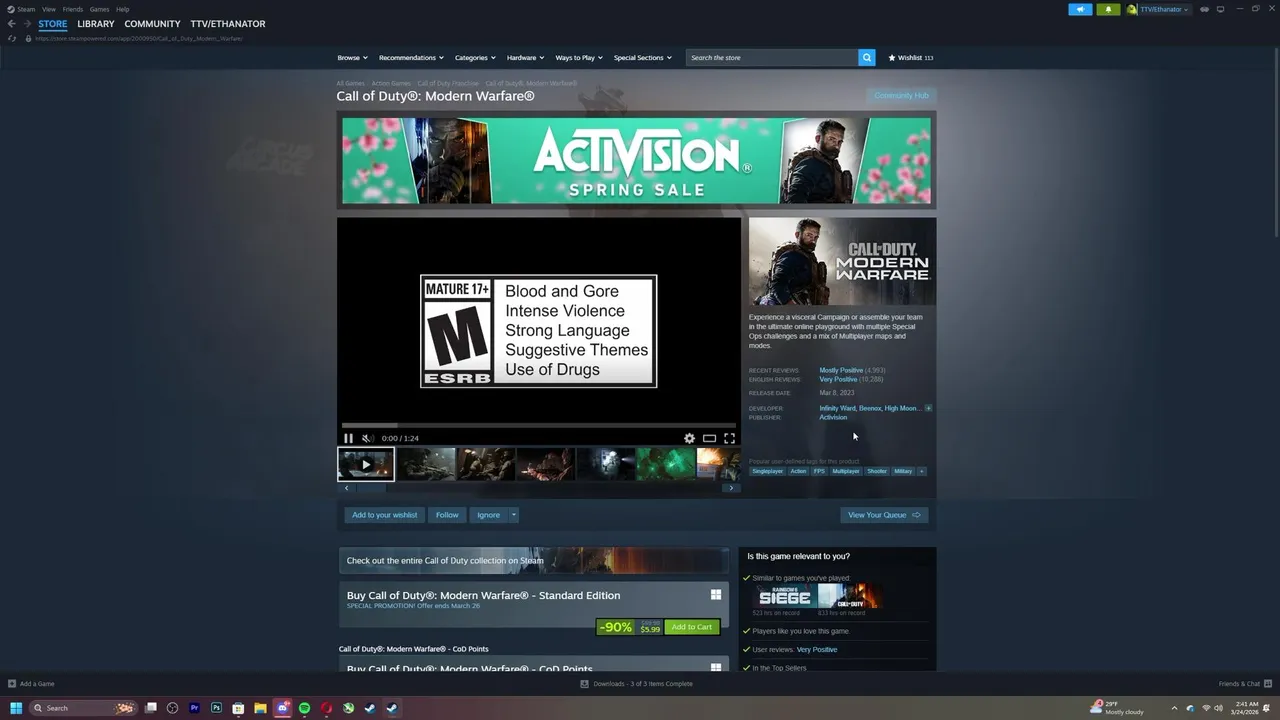Open video settings gear icon
The height and width of the screenshot is (720, 1280).
point(689,438)
